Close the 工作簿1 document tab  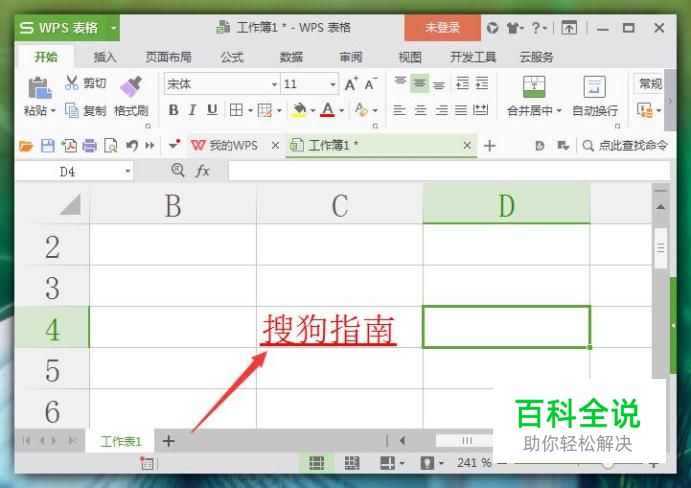click(x=467, y=145)
